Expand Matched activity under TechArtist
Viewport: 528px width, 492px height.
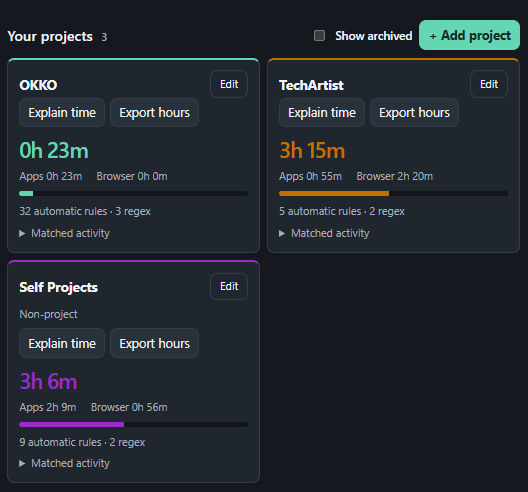coord(324,233)
